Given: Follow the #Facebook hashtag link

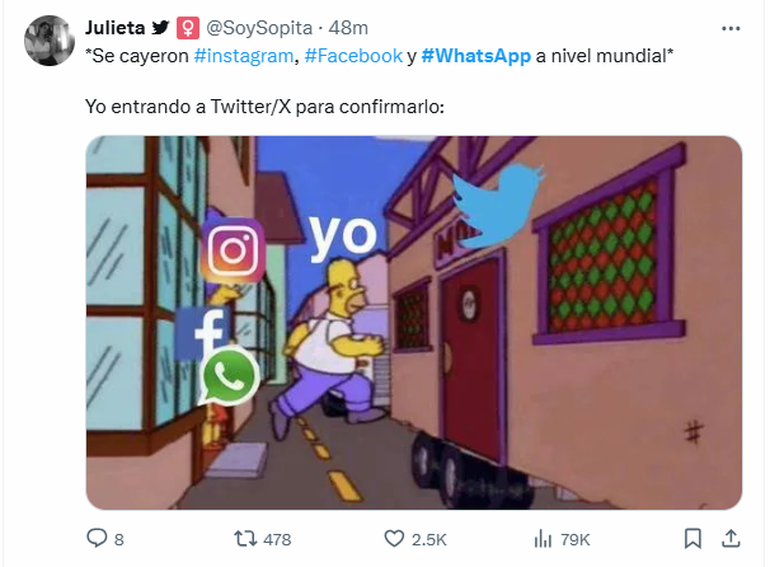Looking at the screenshot, I should tap(354, 56).
